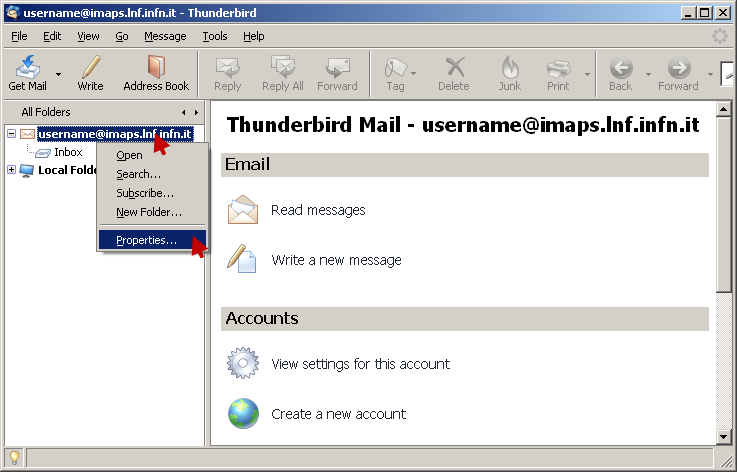737x472 pixels.
Task: Click the Inbox tray icon
Action: click(x=43, y=153)
